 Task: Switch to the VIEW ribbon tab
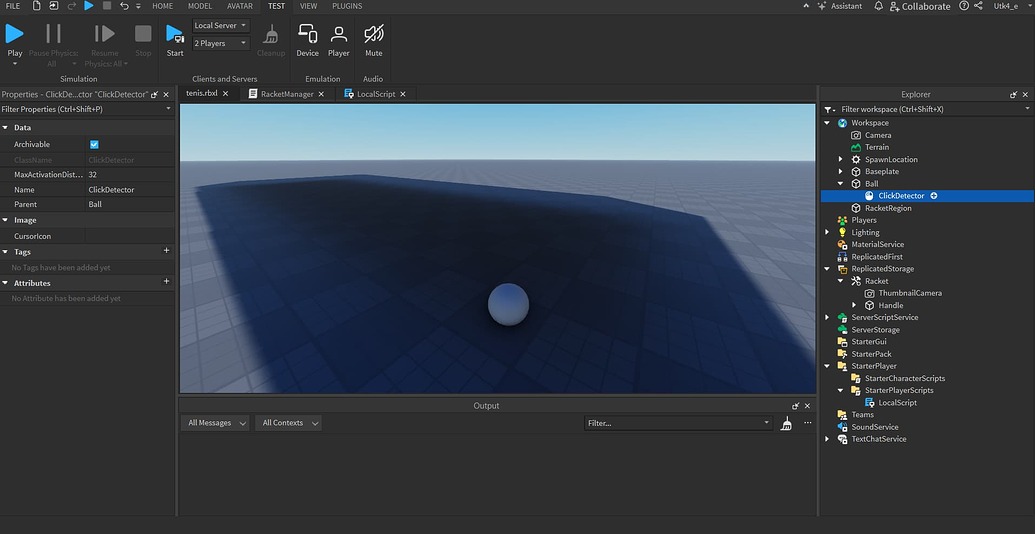point(308,6)
